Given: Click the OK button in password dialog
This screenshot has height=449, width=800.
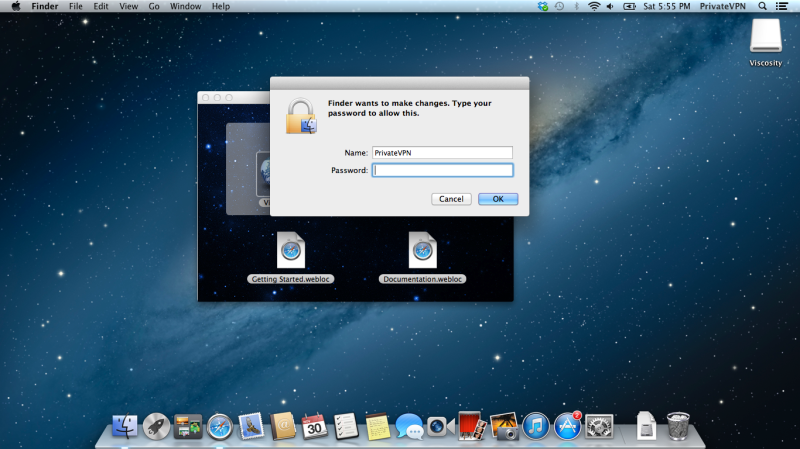Looking at the screenshot, I should [x=498, y=199].
